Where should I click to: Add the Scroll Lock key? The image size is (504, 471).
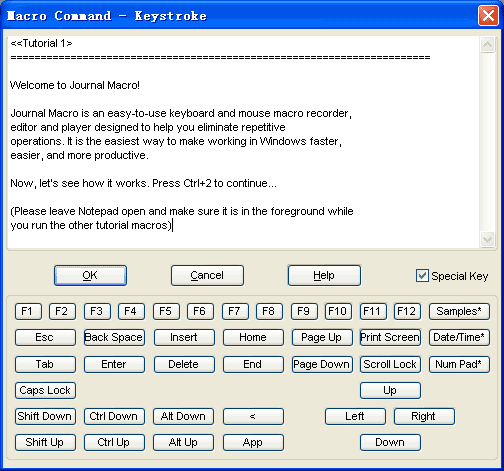(390, 364)
